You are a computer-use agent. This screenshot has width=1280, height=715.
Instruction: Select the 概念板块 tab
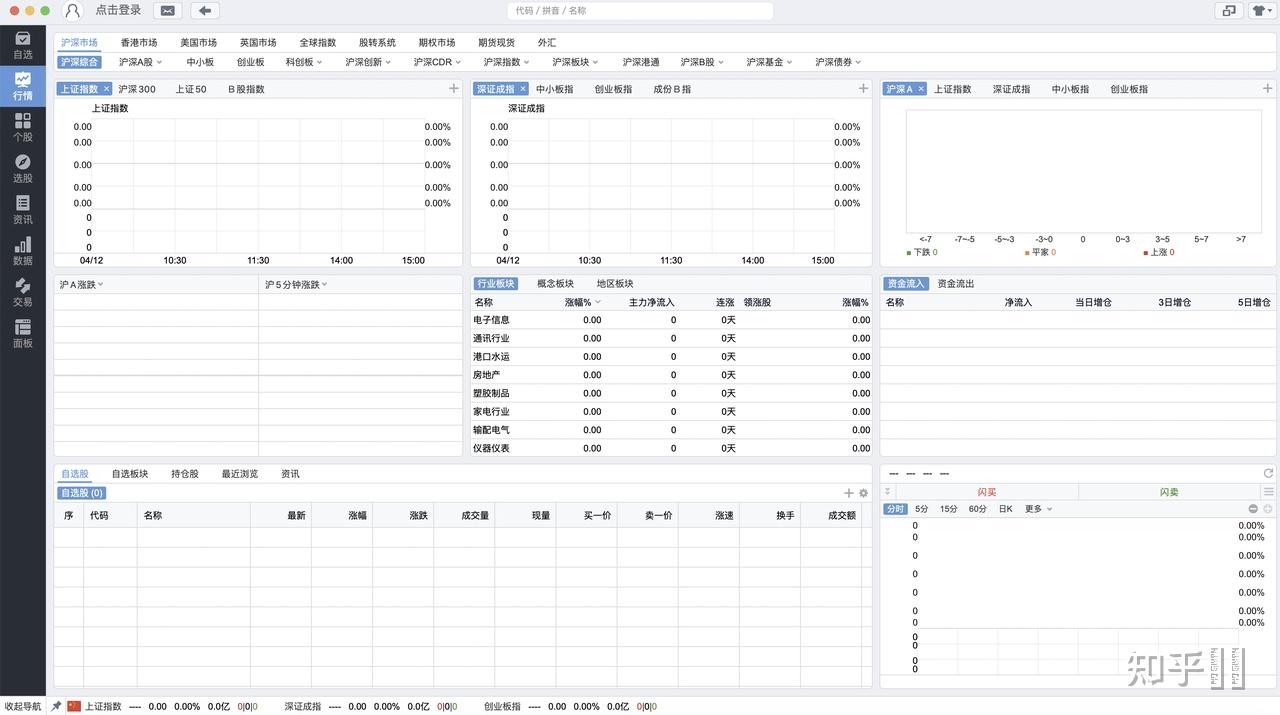point(555,284)
